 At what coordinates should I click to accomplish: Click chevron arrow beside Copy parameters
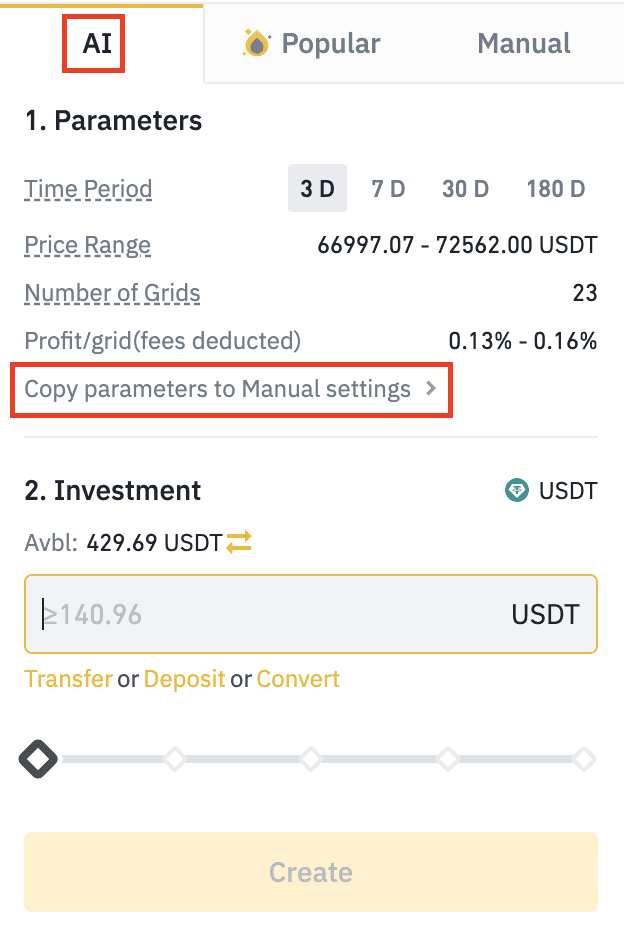click(x=431, y=389)
